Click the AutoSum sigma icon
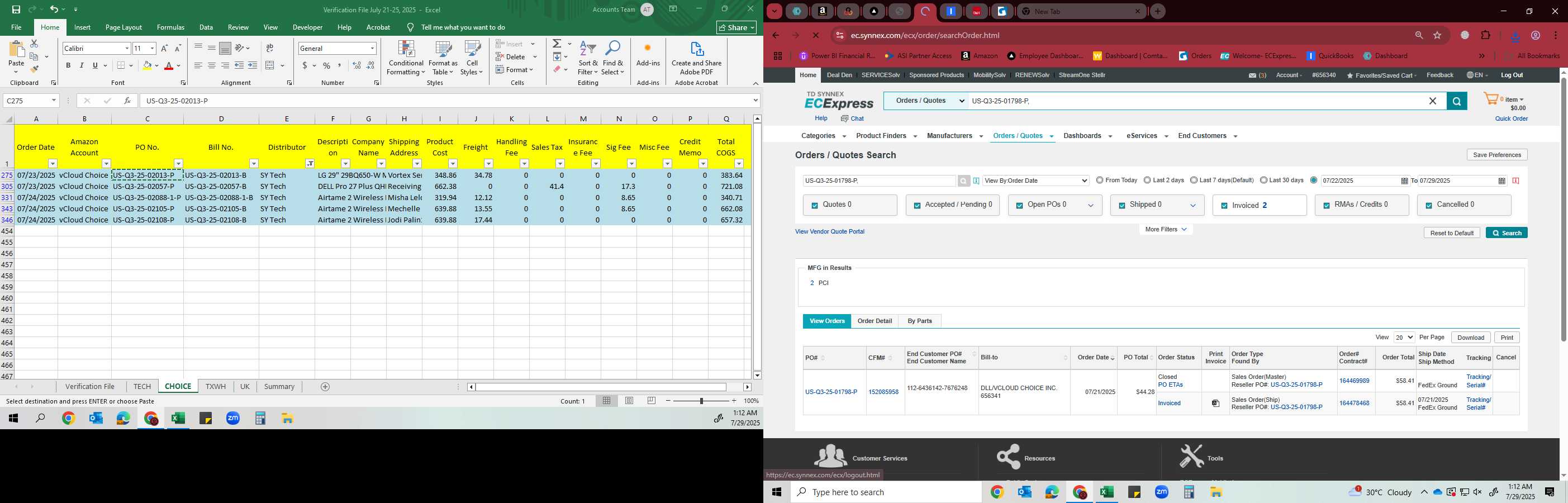 point(557,44)
